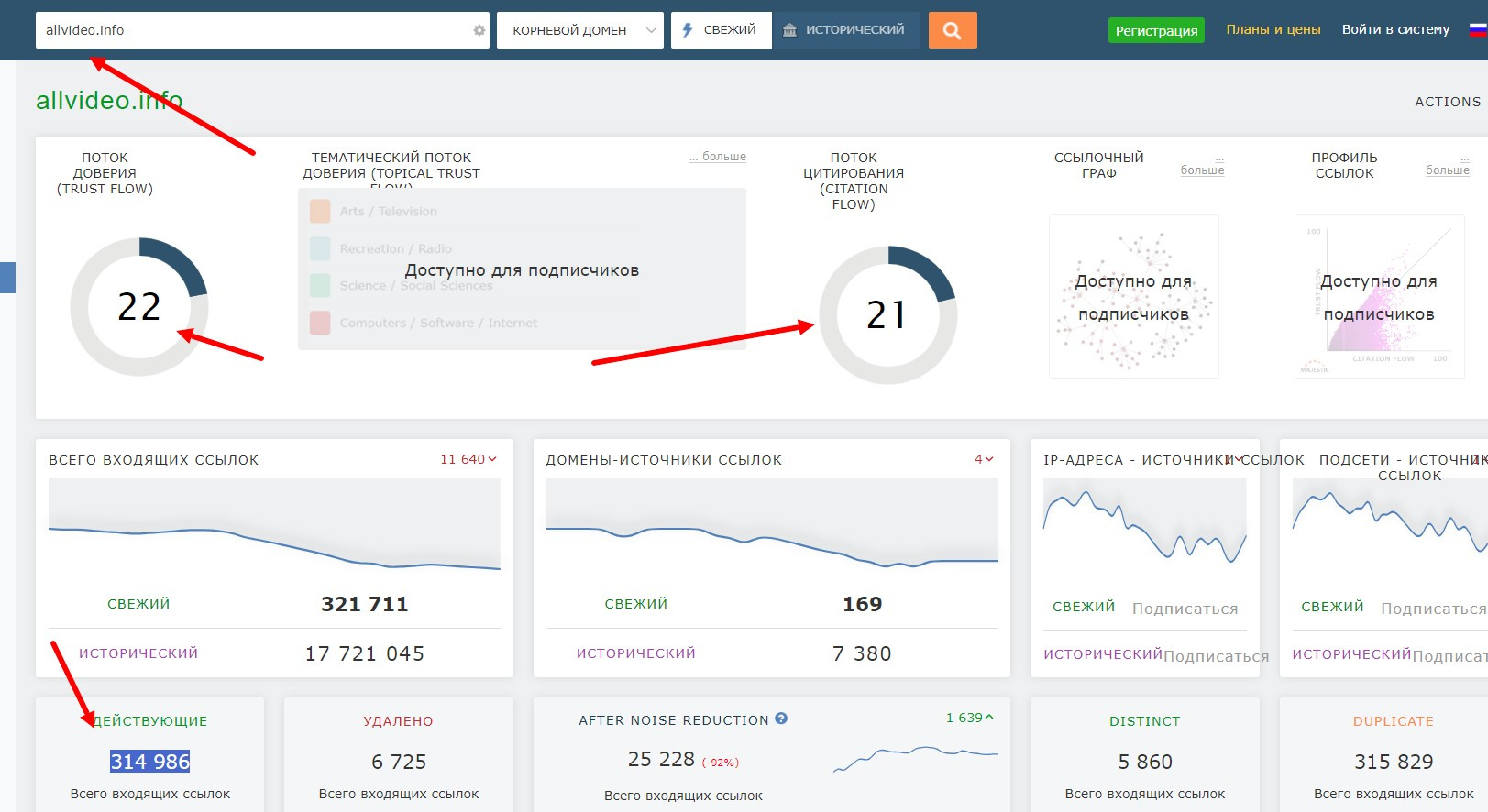Open the Ссылочный граф thumbnail
Screen dimensions: 1488x812
(x=1133, y=297)
